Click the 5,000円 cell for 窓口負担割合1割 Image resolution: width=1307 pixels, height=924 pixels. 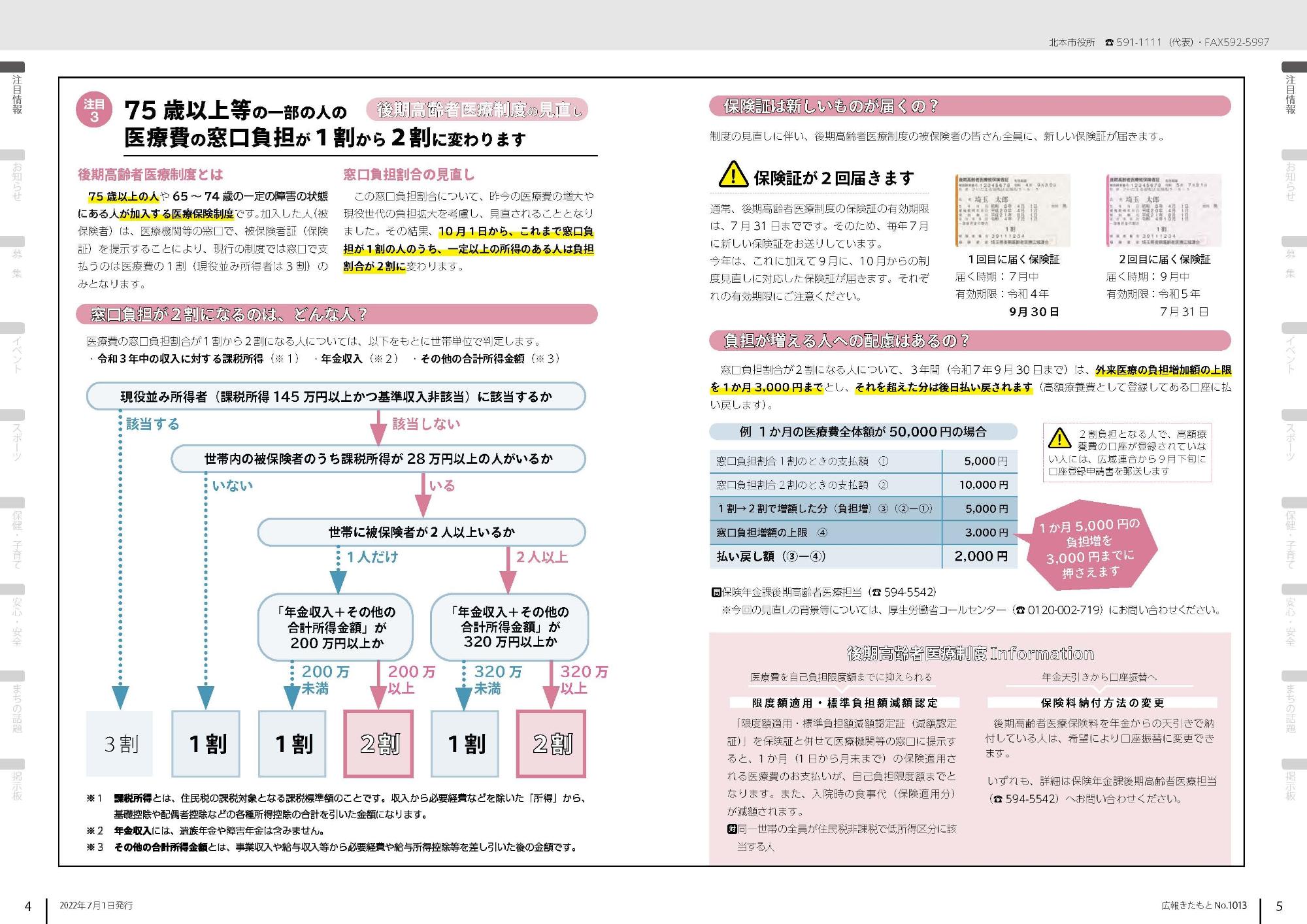pos(980,461)
